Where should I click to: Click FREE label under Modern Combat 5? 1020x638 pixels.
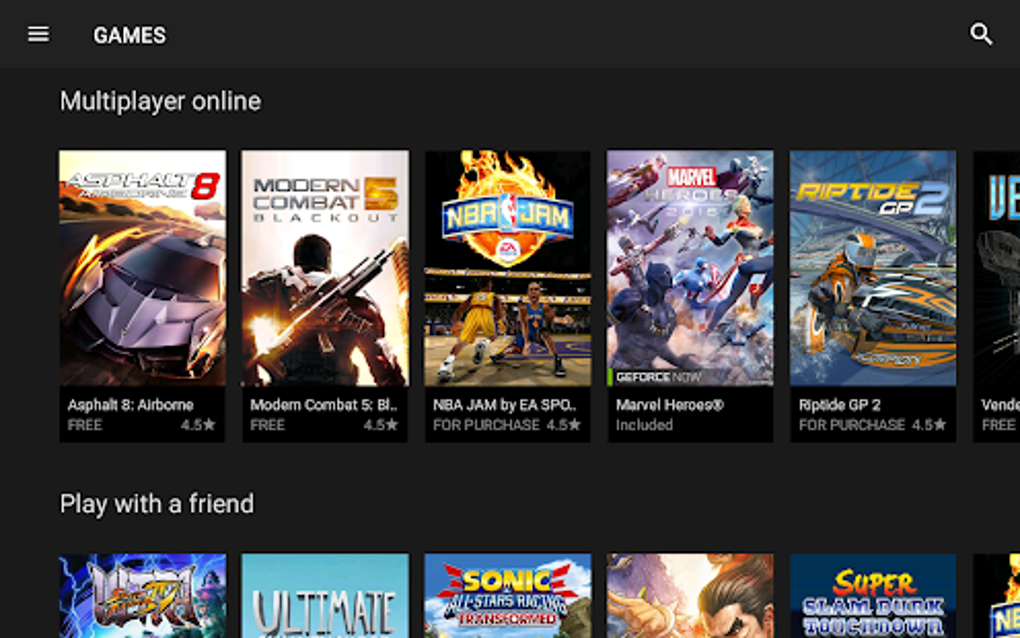[x=267, y=425]
